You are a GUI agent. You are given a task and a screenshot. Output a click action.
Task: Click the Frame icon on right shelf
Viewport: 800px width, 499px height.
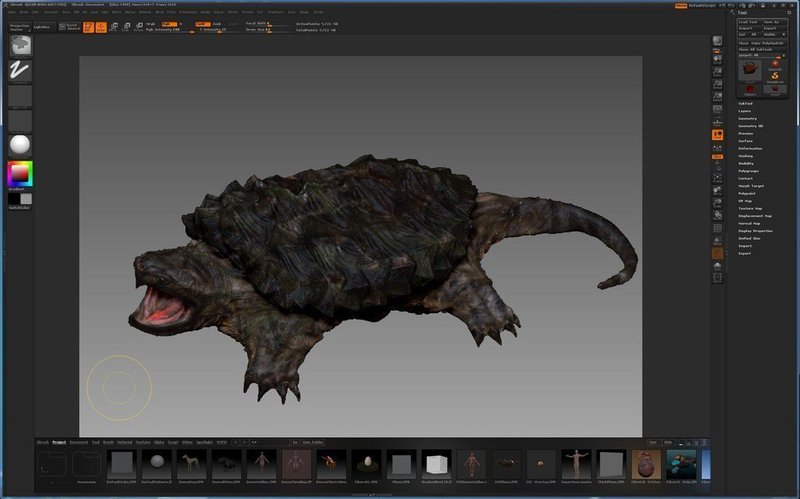pyautogui.click(x=717, y=178)
